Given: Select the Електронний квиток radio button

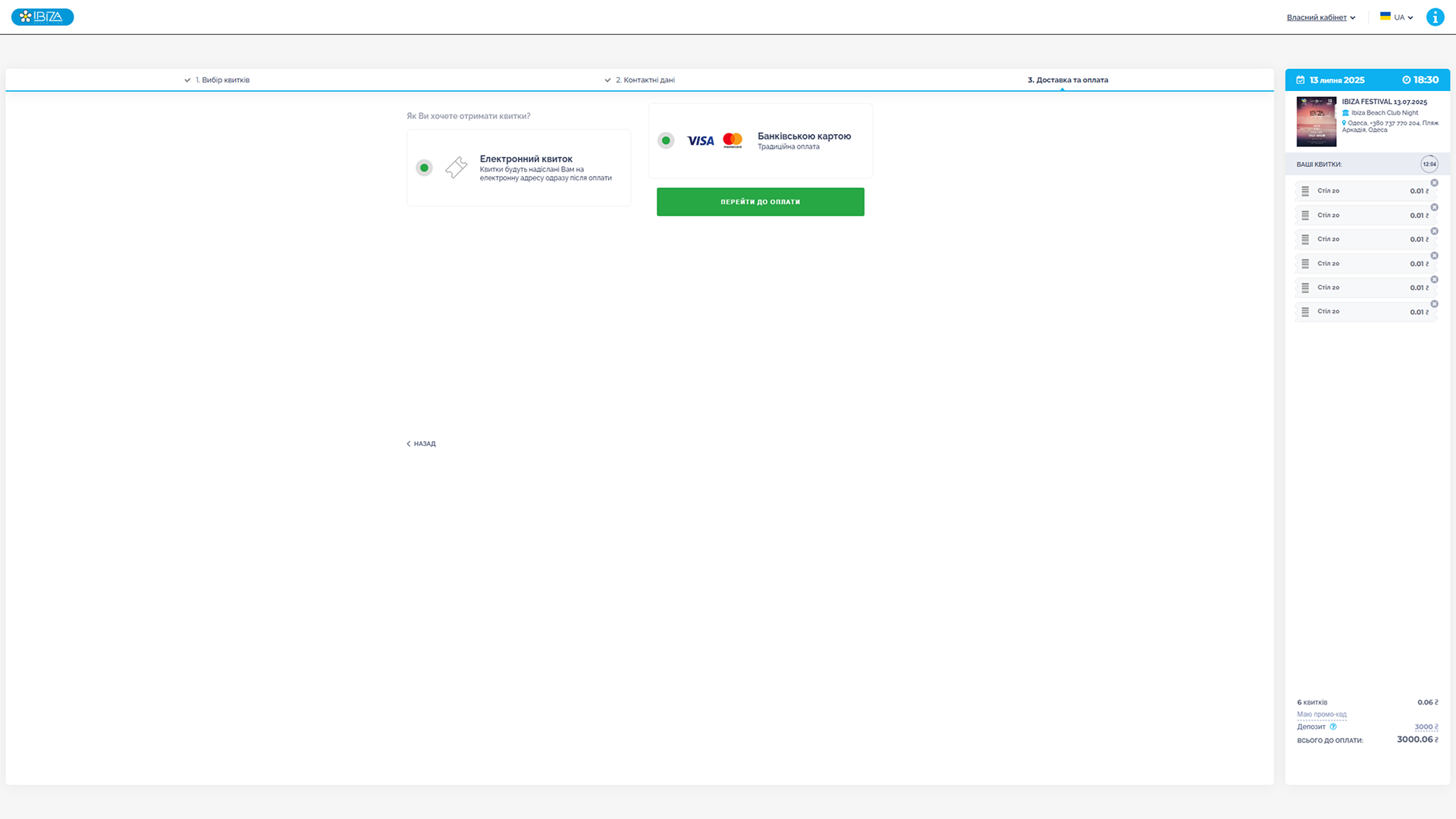Looking at the screenshot, I should tap(424, 168).
